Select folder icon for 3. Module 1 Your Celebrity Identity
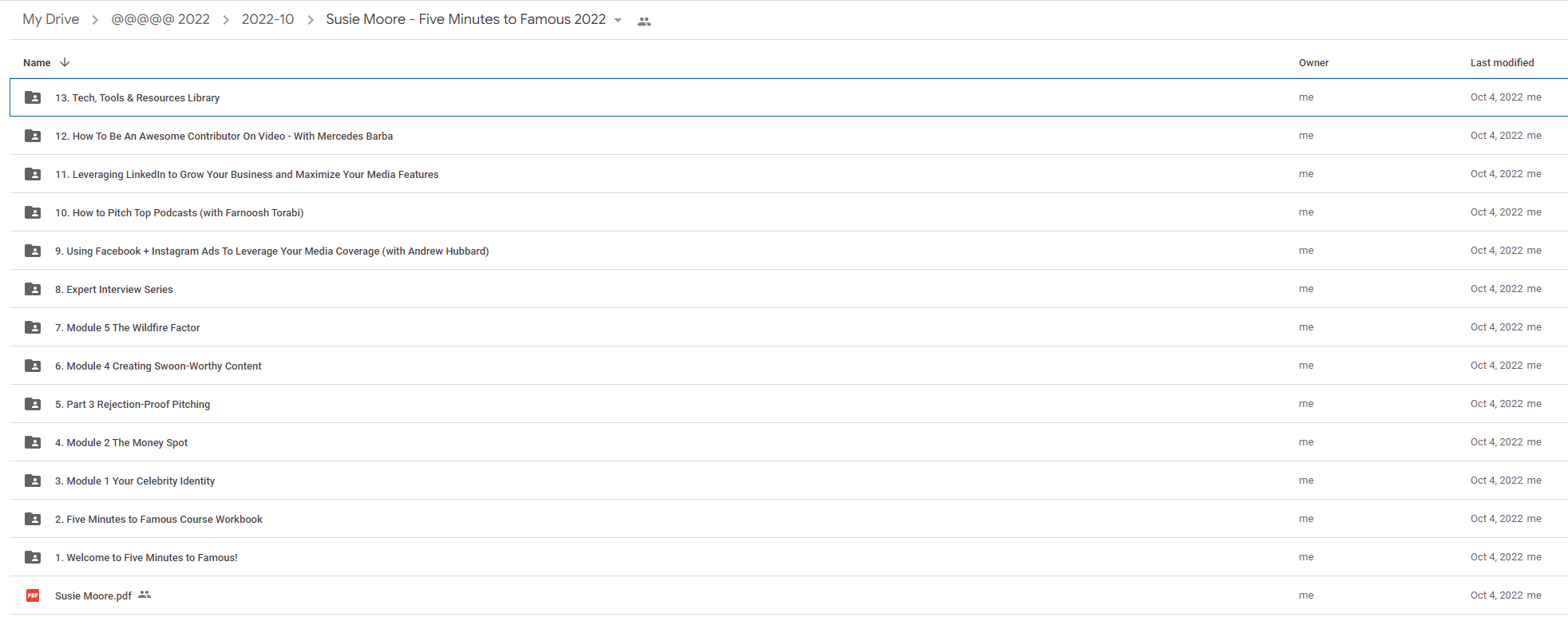This screenshot has width=1568, height=633. coord(33,481)
